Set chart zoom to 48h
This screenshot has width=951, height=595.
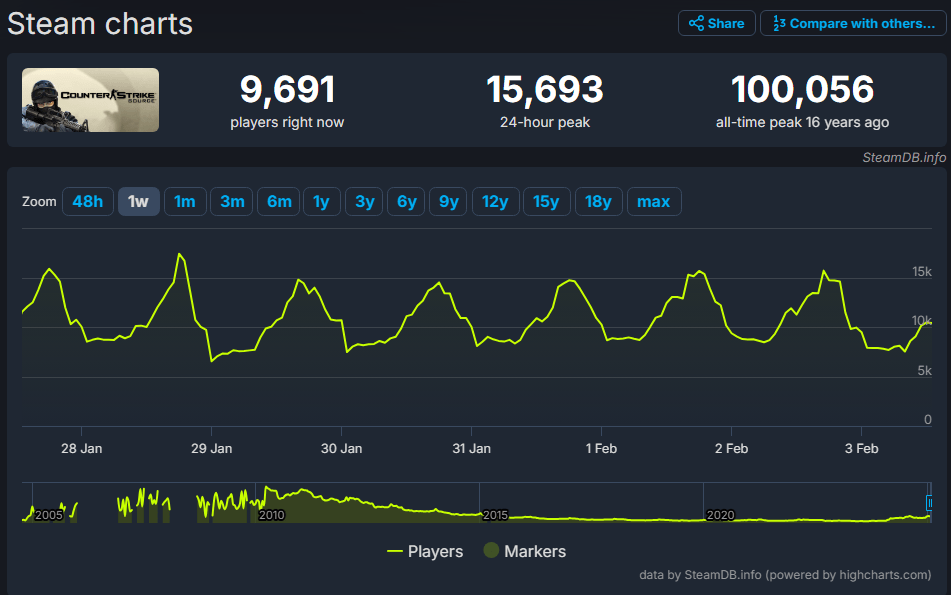pyautogui.click(x=87, y=201)
